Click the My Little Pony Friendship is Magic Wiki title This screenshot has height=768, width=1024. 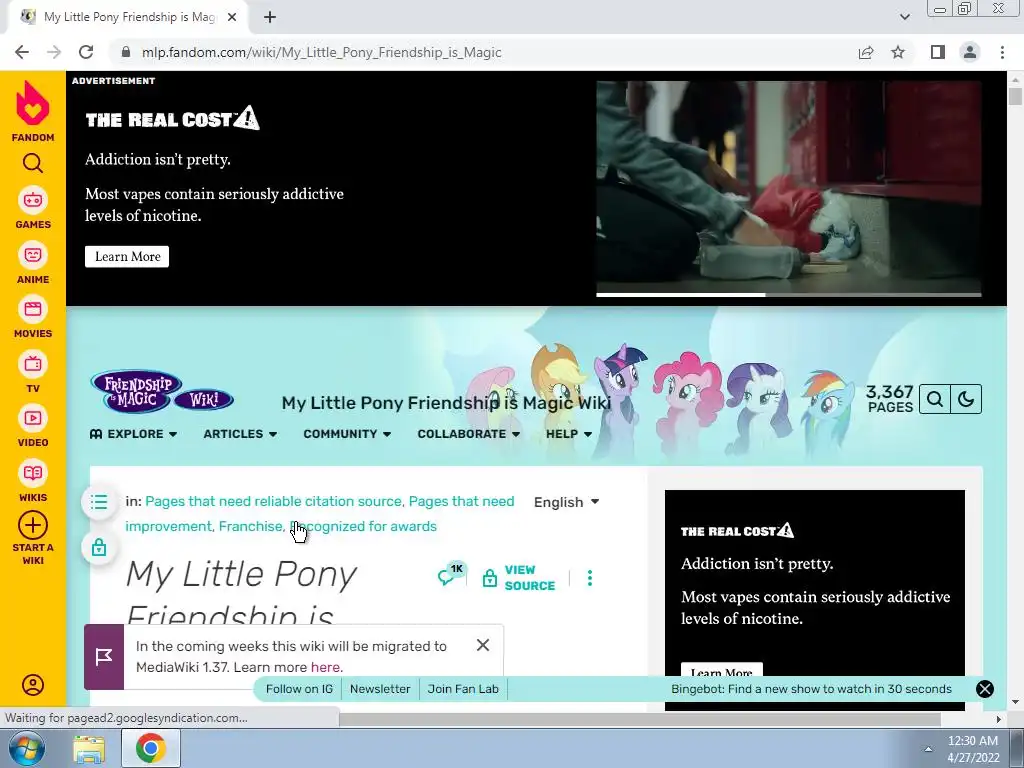446,403
